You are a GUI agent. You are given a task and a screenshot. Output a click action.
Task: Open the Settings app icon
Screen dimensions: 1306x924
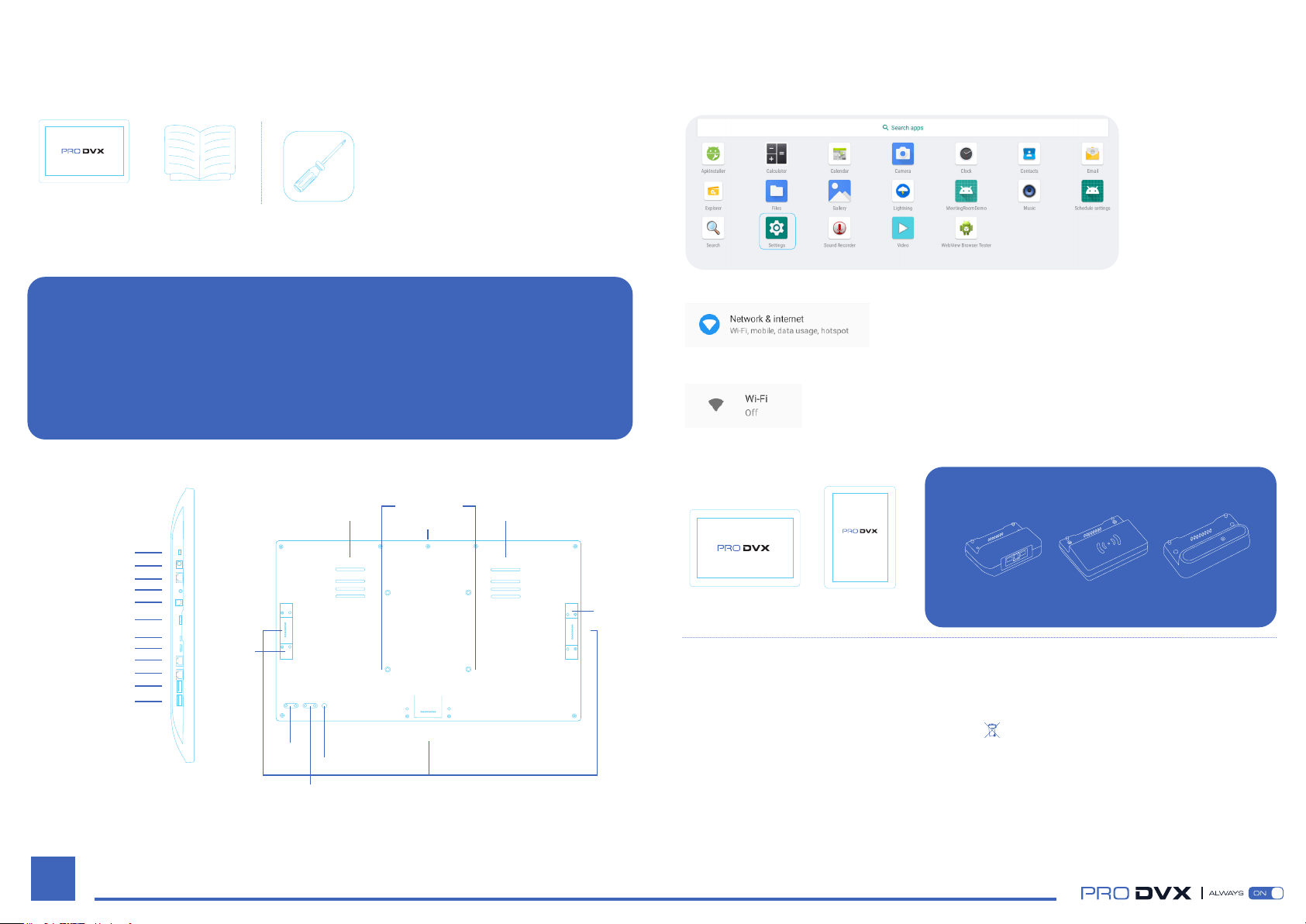point(777,229)
